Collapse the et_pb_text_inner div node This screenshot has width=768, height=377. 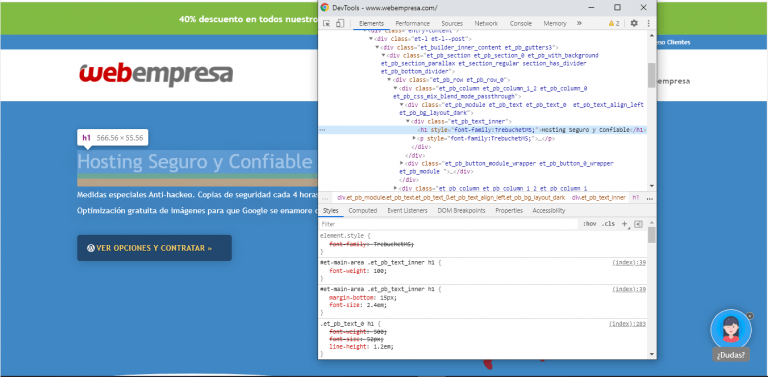(408, 121)
